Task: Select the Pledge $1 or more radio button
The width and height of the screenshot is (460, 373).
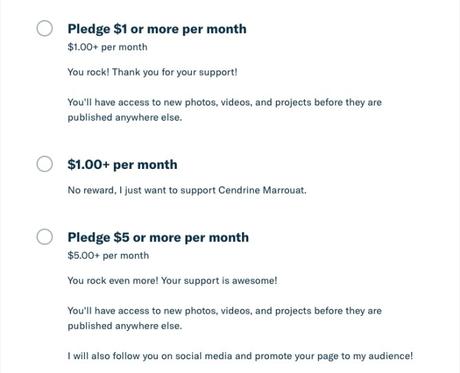Action: [45, 28]
